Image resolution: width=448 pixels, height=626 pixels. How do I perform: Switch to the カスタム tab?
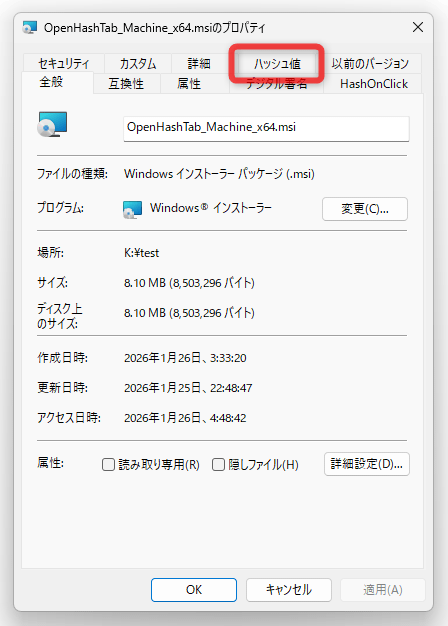138,63
